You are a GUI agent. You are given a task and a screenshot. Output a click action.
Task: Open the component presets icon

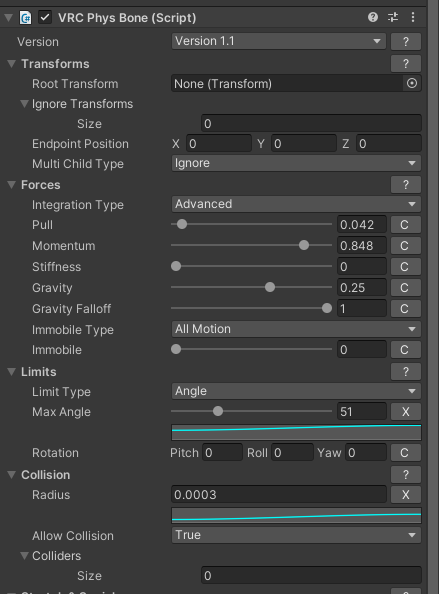tap(393, 17)
